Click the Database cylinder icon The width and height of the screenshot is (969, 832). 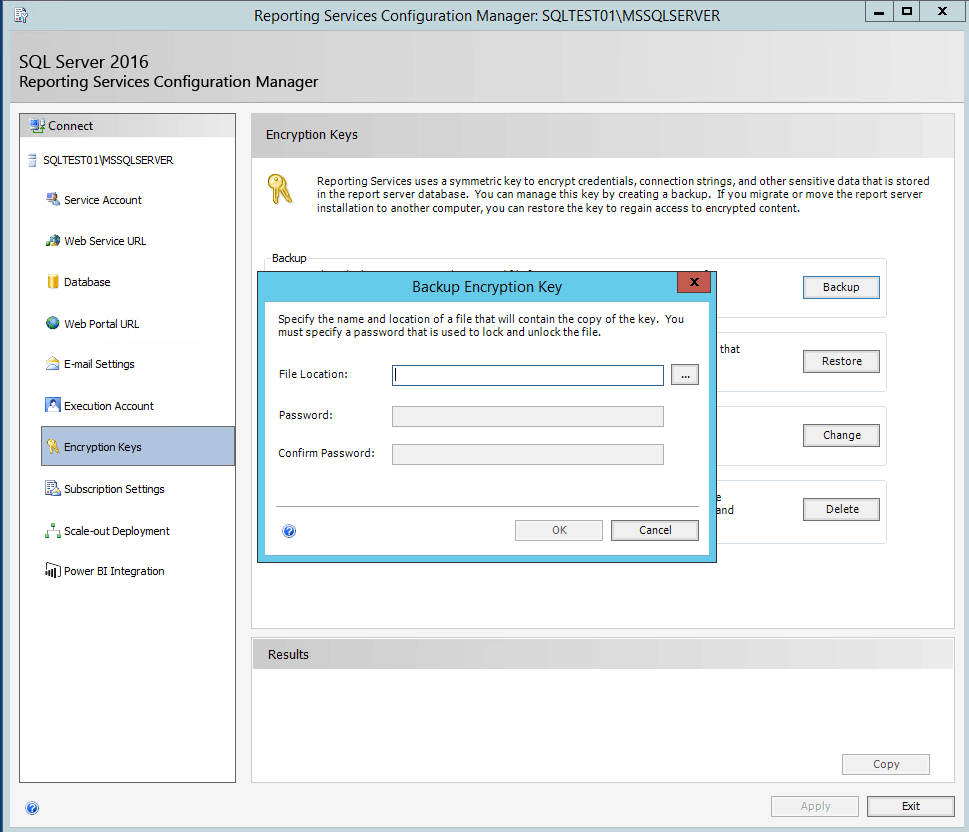[x=53, y=281]
